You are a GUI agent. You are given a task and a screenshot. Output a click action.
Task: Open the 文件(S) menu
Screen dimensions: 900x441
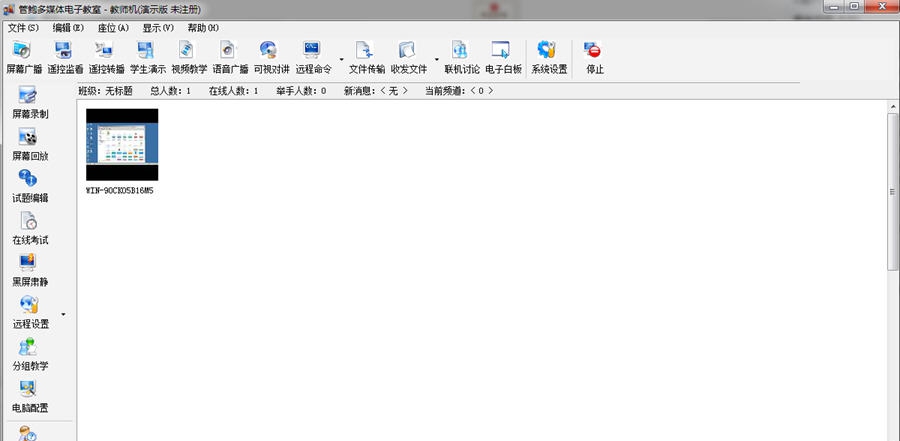click(23, 28)
